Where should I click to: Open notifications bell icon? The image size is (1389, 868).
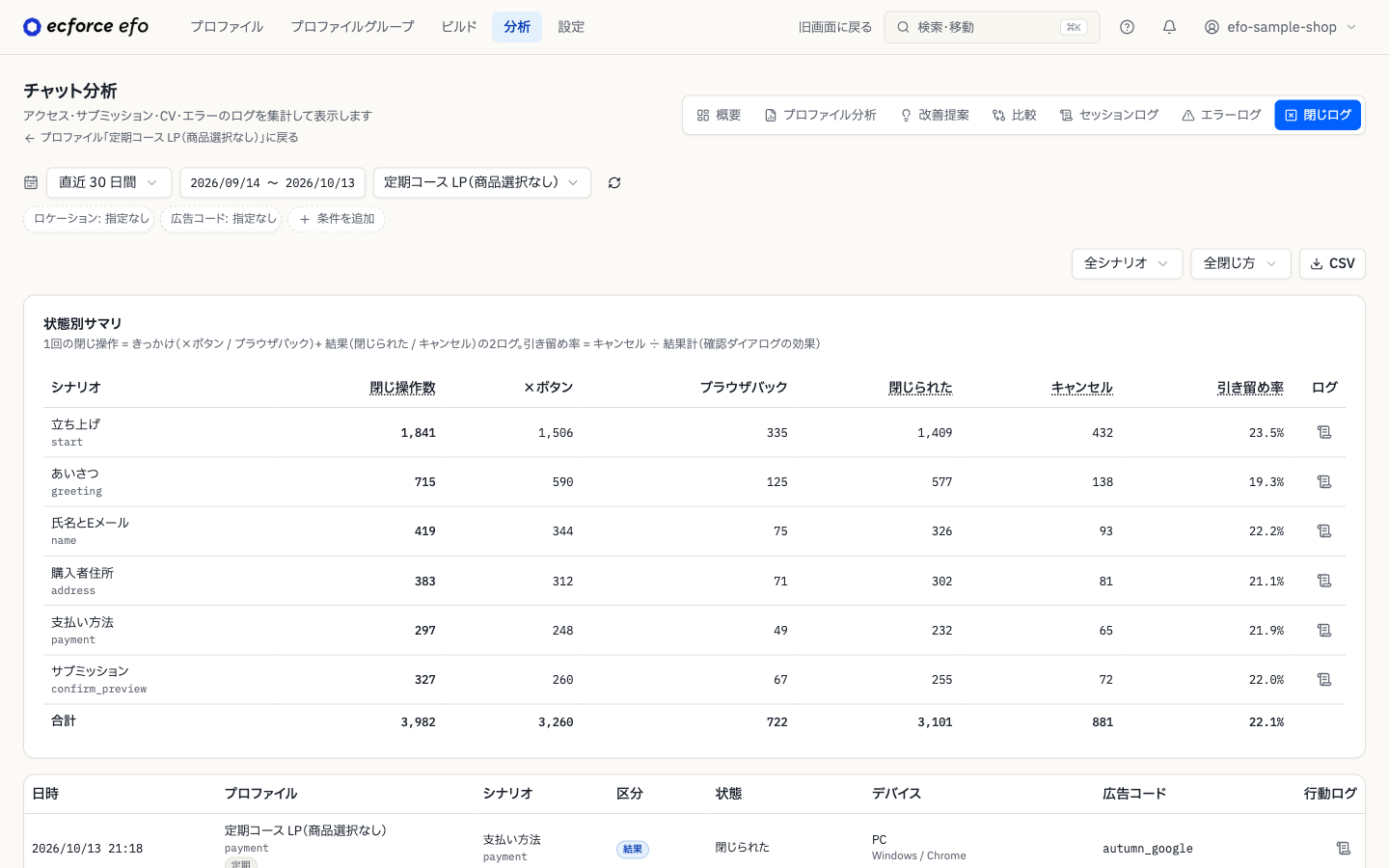(1169, 27)
